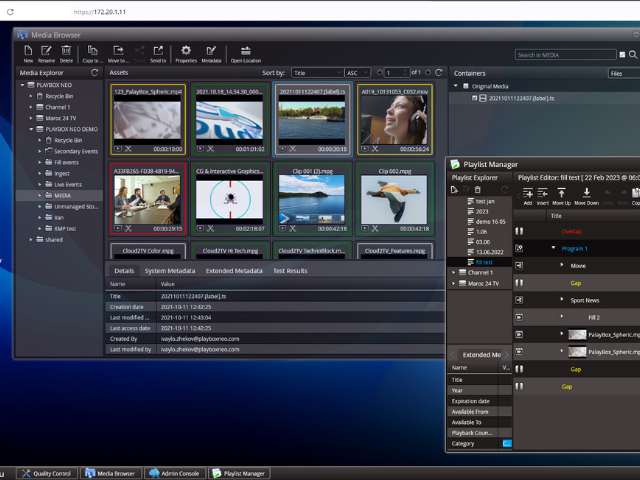Screen dimensions: 640x480
Task: Click the Move Up icon in Playlist Editor
Action: [562, 193]
